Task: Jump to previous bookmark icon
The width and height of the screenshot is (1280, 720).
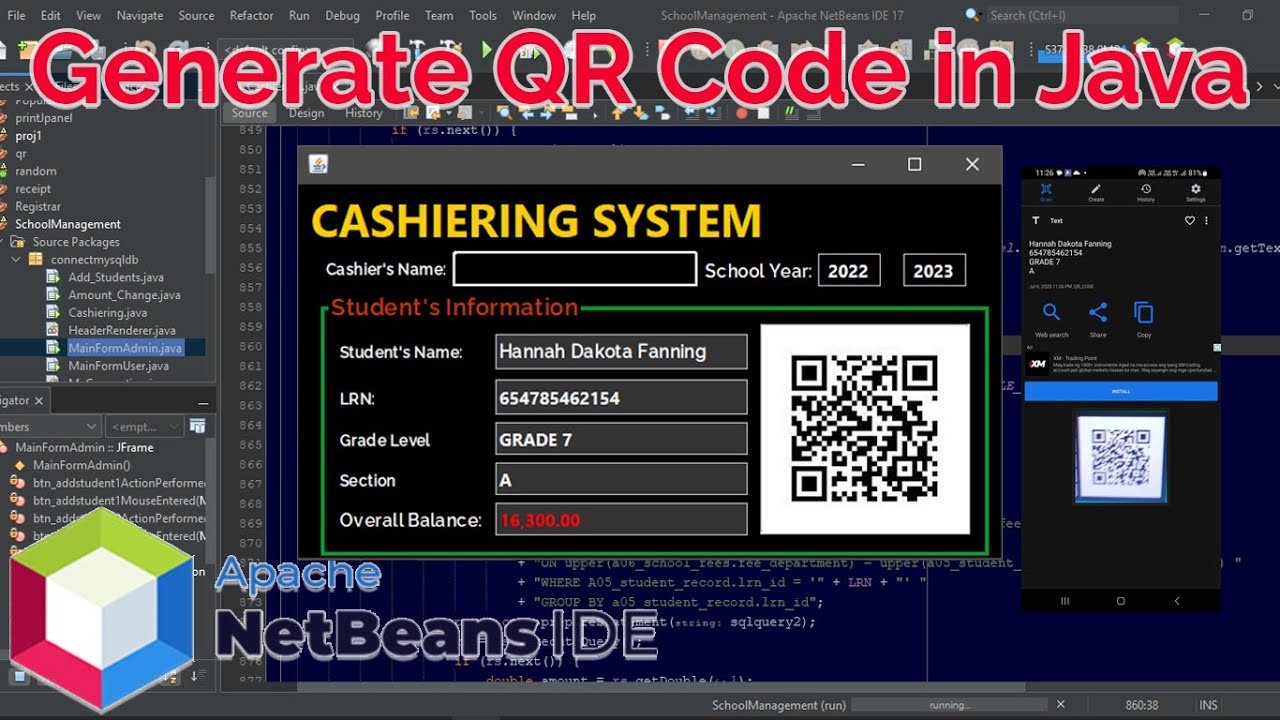Action: (617, 112)
